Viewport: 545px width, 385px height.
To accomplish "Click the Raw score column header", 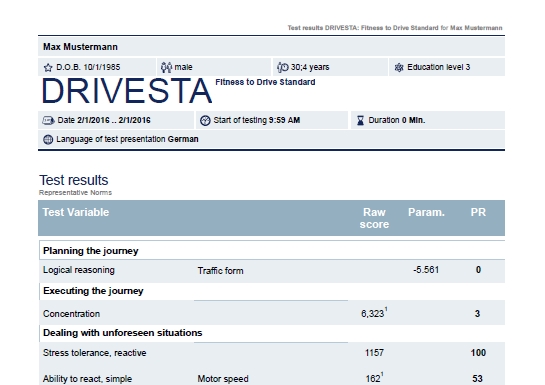I will pyautogui.click(x=374, y=218).
